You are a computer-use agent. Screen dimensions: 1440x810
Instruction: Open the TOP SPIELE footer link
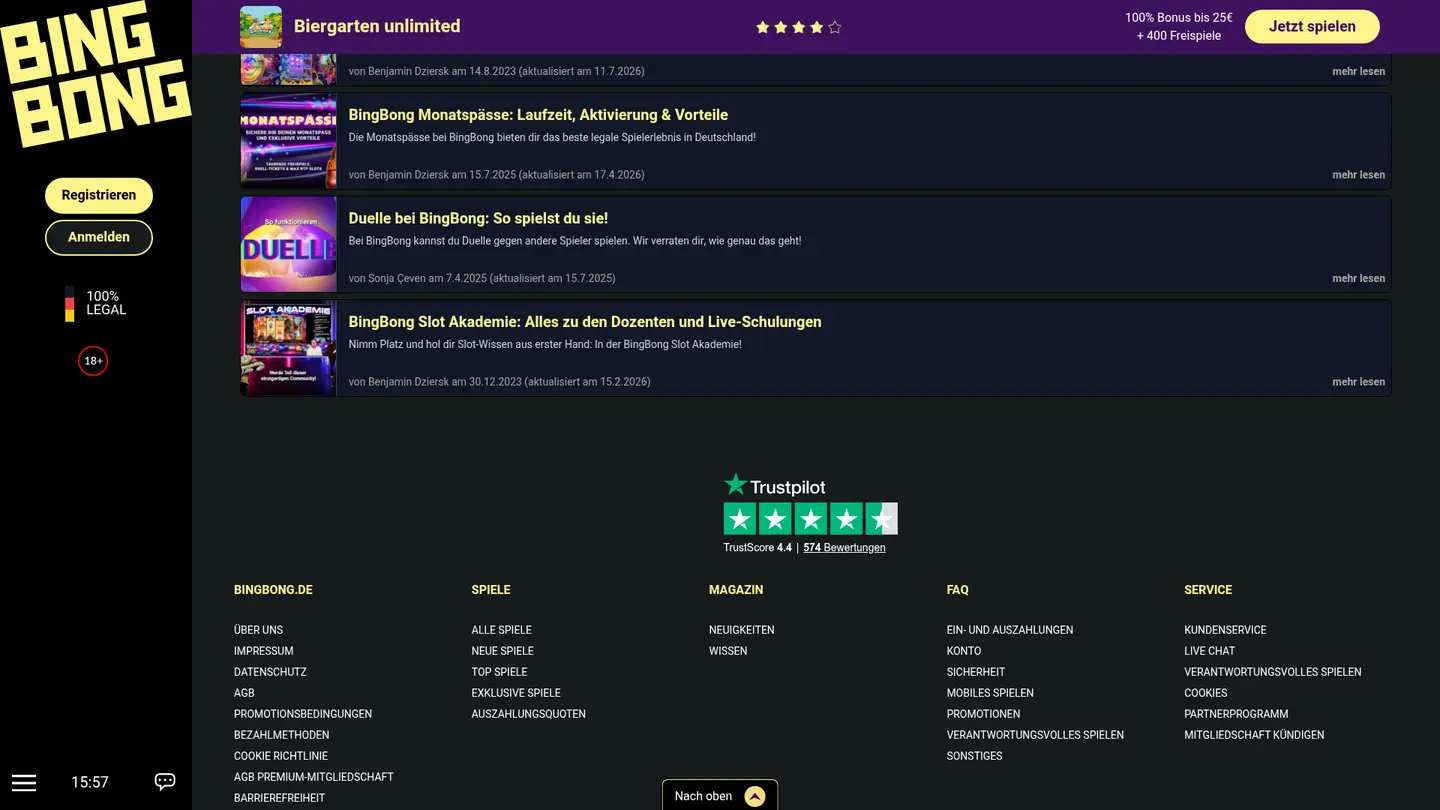point(499,672)
